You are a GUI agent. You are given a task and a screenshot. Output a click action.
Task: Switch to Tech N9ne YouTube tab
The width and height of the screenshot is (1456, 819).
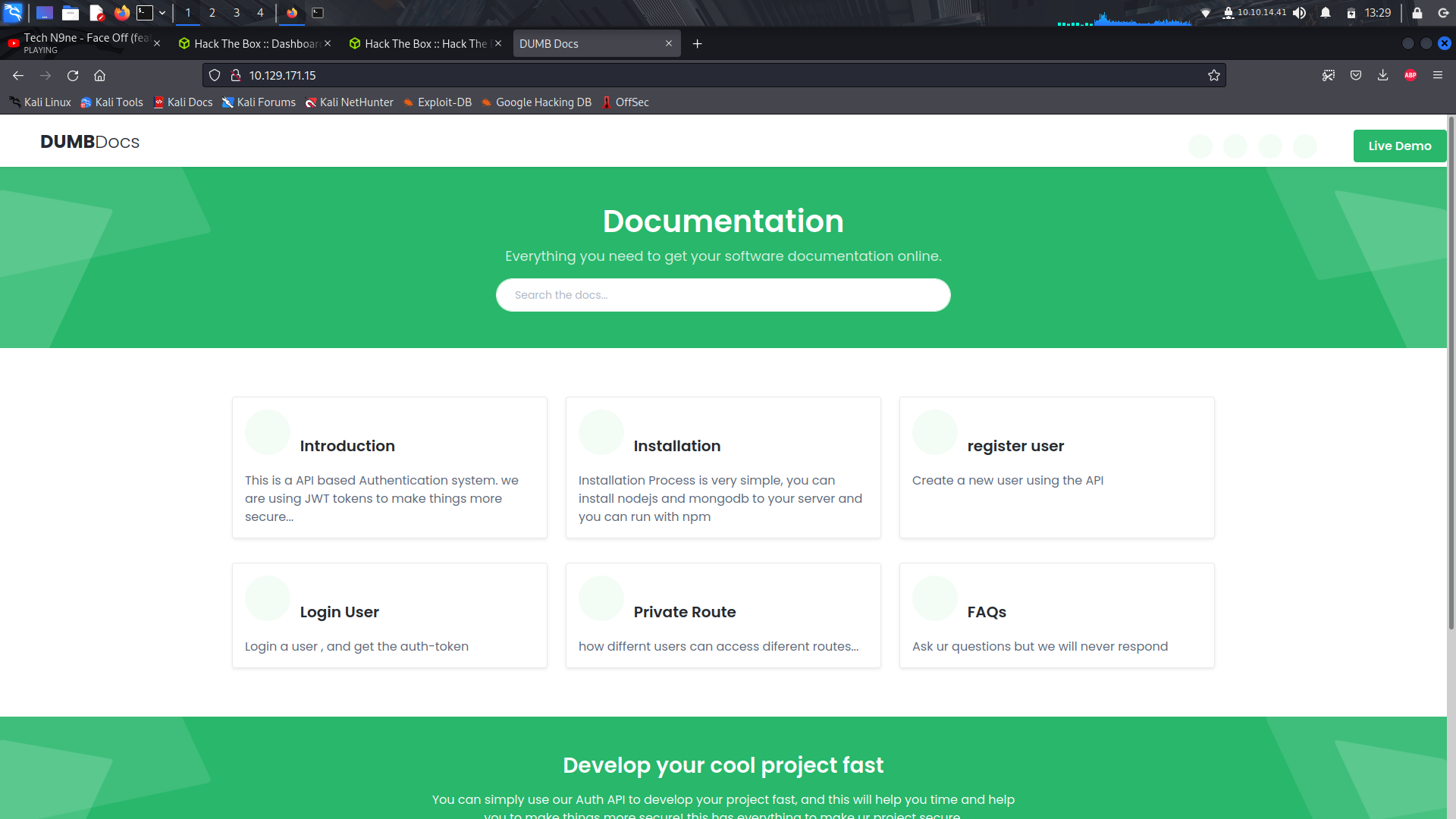80,43
